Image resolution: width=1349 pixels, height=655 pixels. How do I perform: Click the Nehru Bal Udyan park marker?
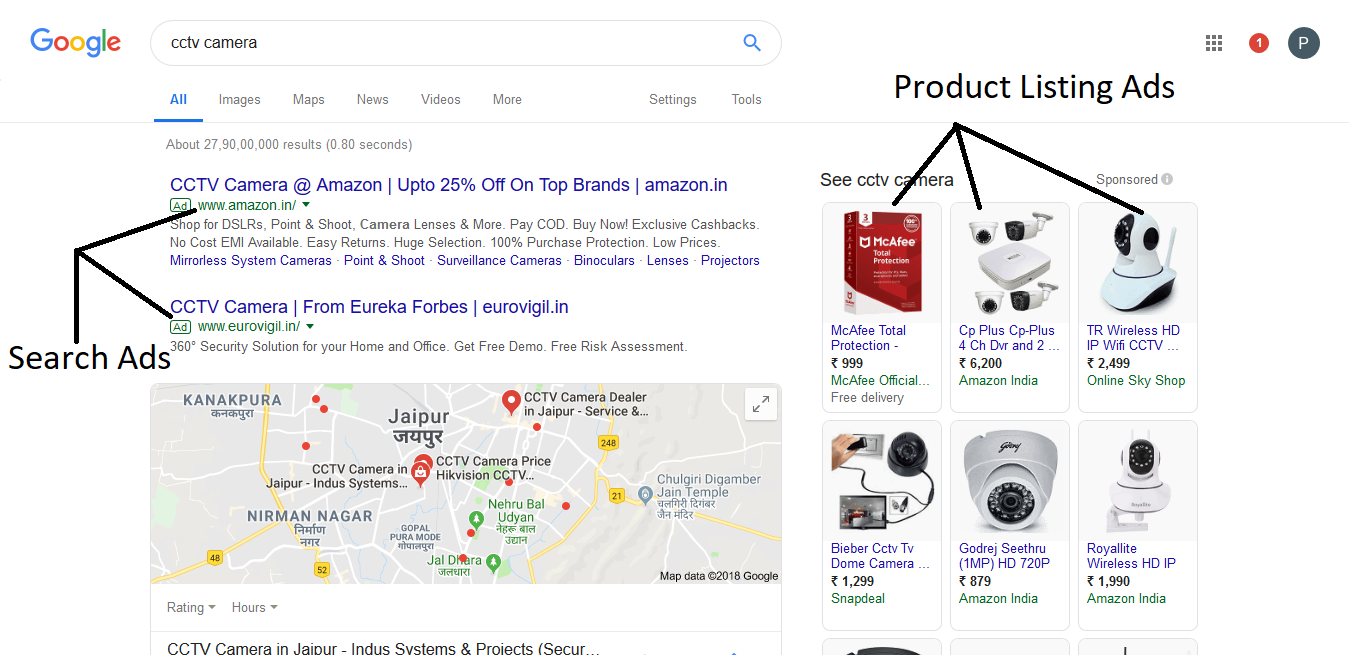pyautogui.click(x=476, y=519)
